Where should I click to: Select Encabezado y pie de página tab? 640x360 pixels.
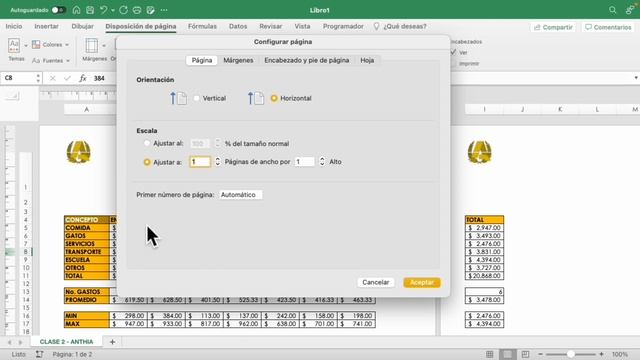pos(307,60)
